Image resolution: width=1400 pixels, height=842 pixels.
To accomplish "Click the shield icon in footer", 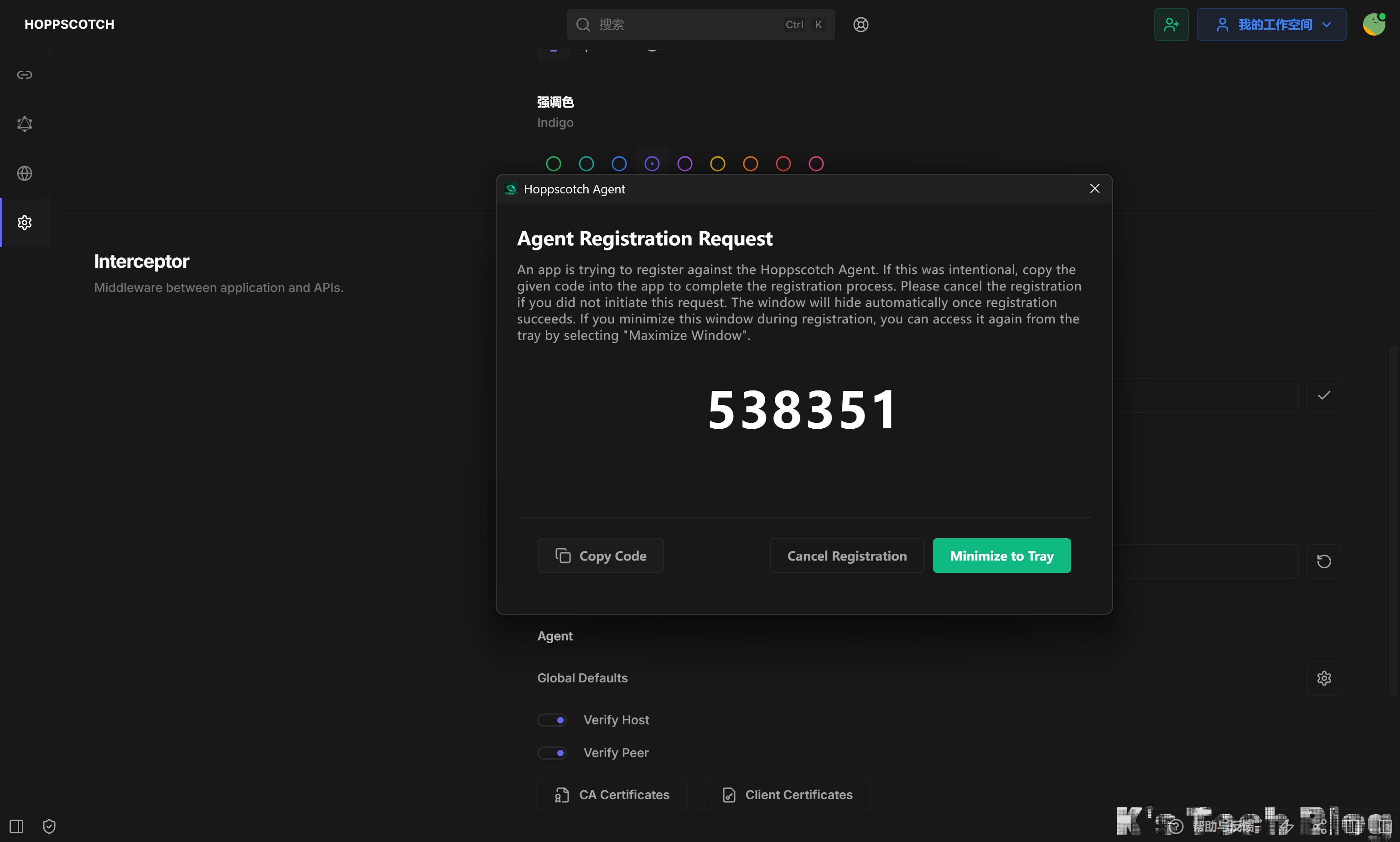I will (x=49, y=826).
